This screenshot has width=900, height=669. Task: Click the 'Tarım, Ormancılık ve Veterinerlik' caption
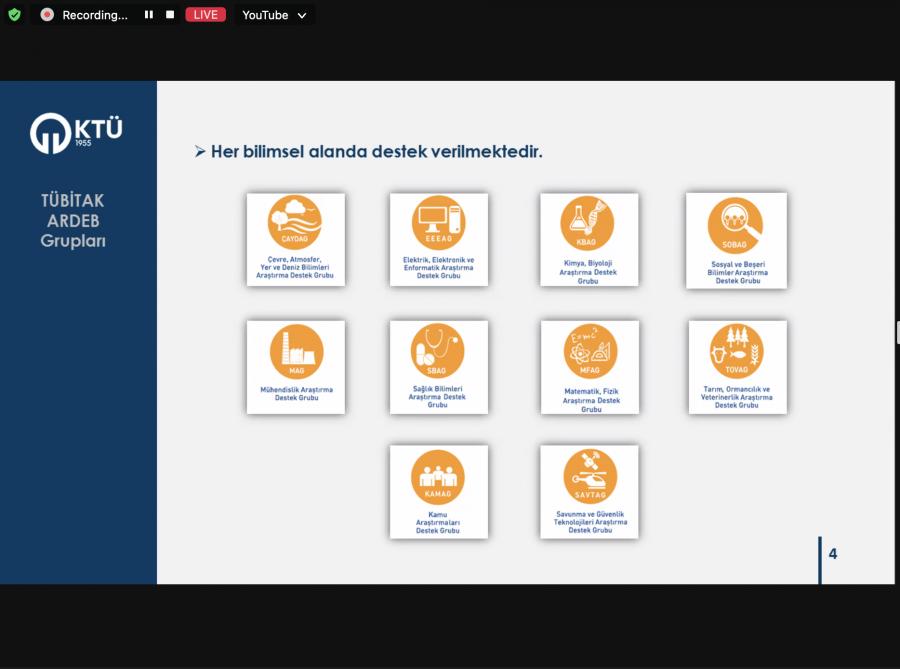click(736, 397)
